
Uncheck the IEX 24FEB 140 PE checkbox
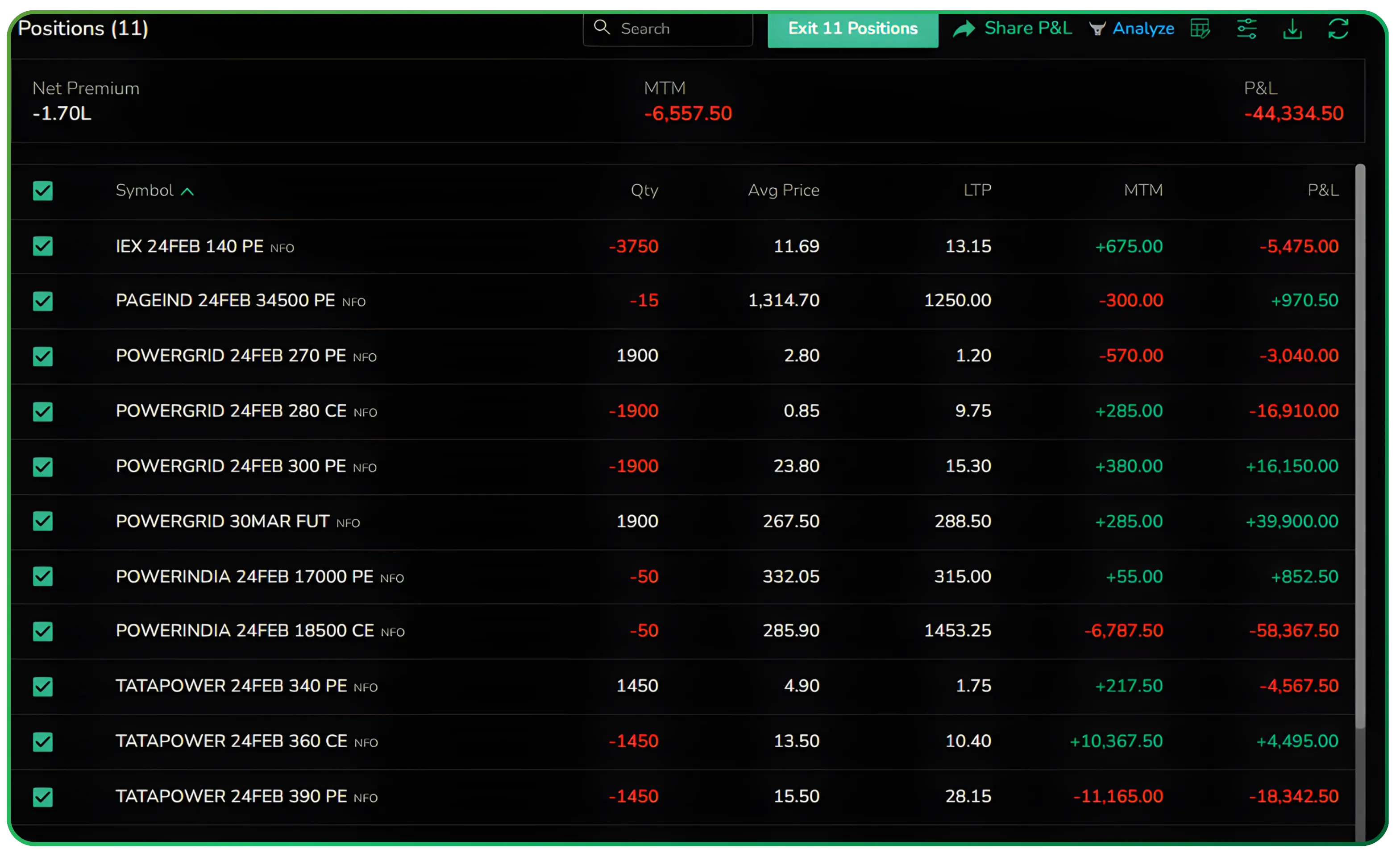pos(42,246)
